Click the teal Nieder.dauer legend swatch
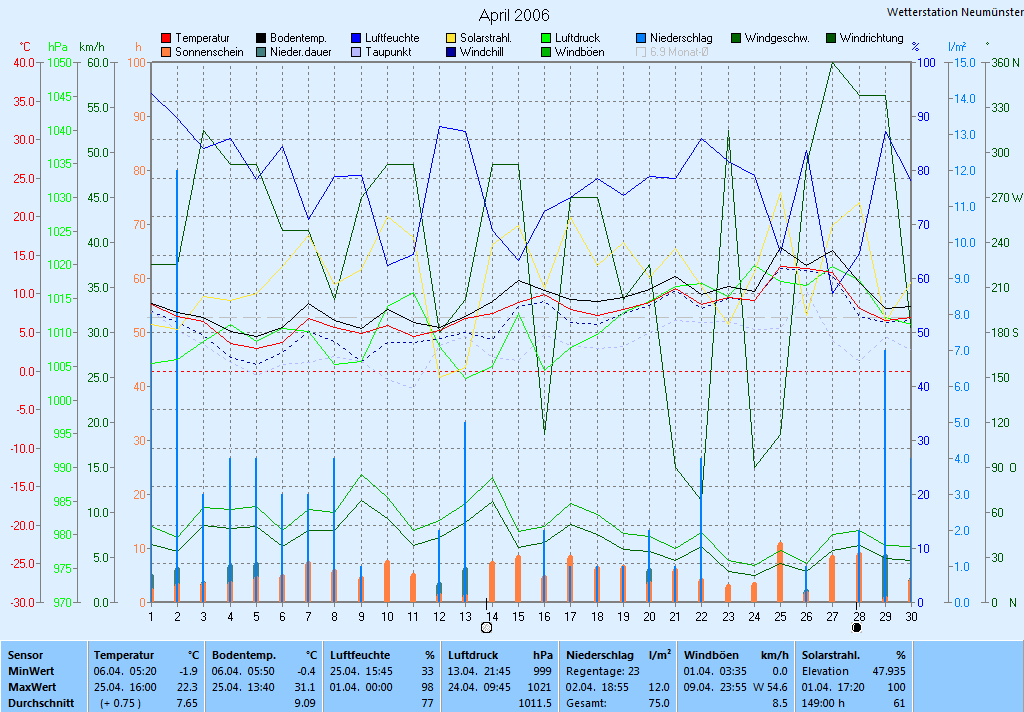Image resolution: width=1024 pixels, height=712 pixels. pyautogui.click(x=261, y=52)
